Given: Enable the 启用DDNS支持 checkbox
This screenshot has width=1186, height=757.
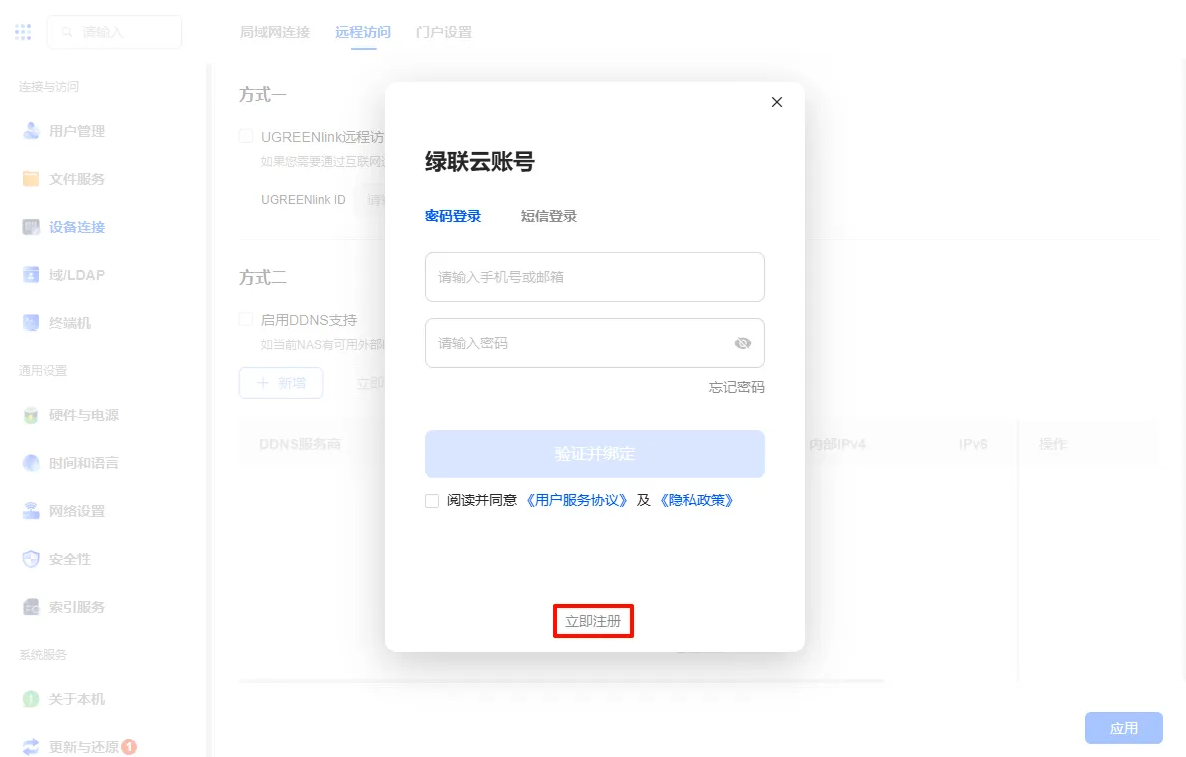Looking at the screenshot, I should [246, 319].
